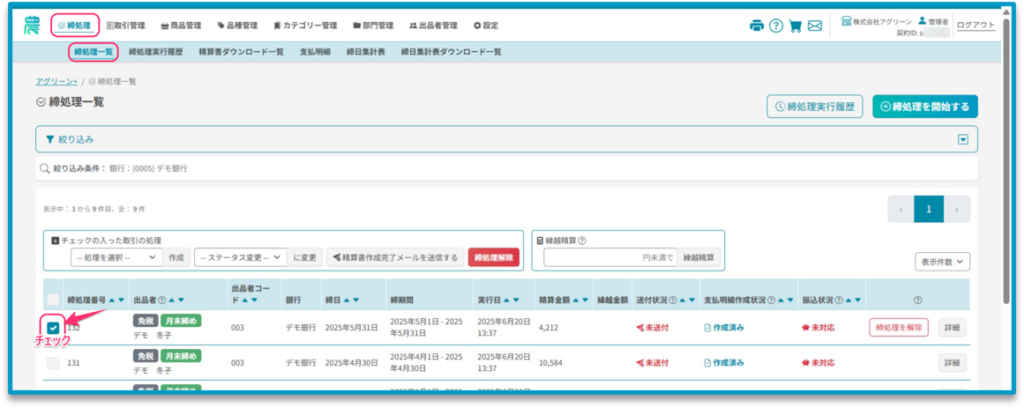
Task: Click the 管理者 user icon
Action: tap(922, 21)
